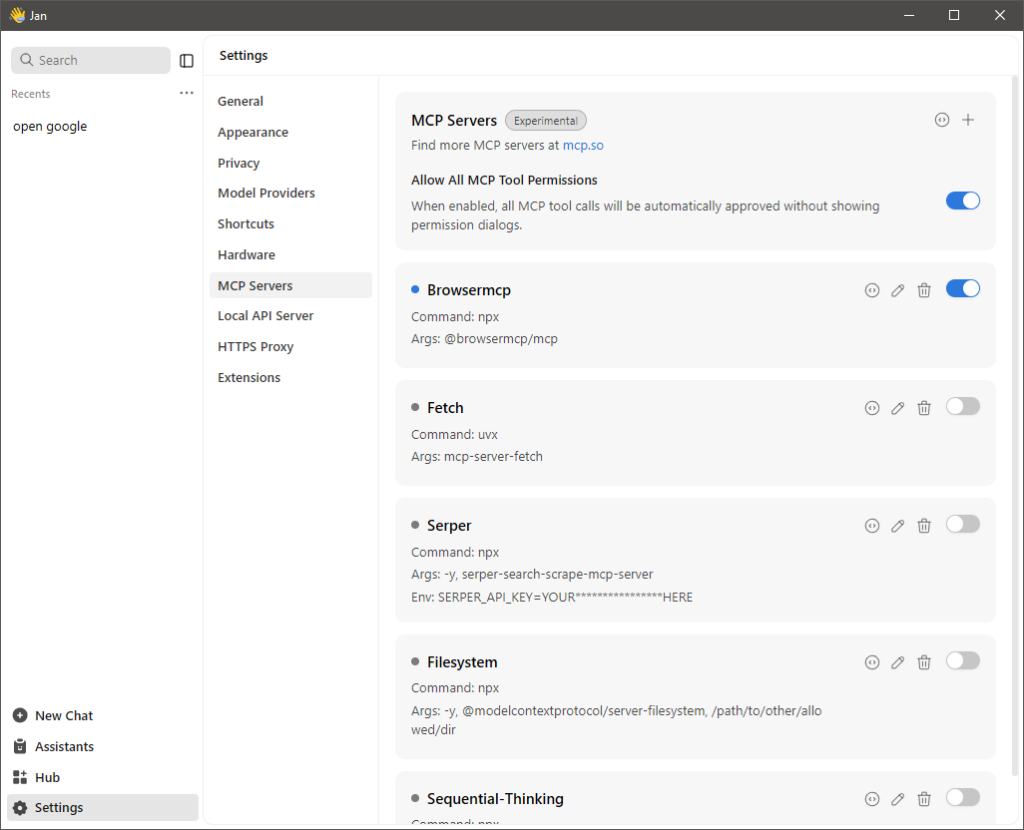Click the SERPER_API_KEY env text
Image resolution: width=1024 pixels, height=830 pixels.
click(552, 597)
